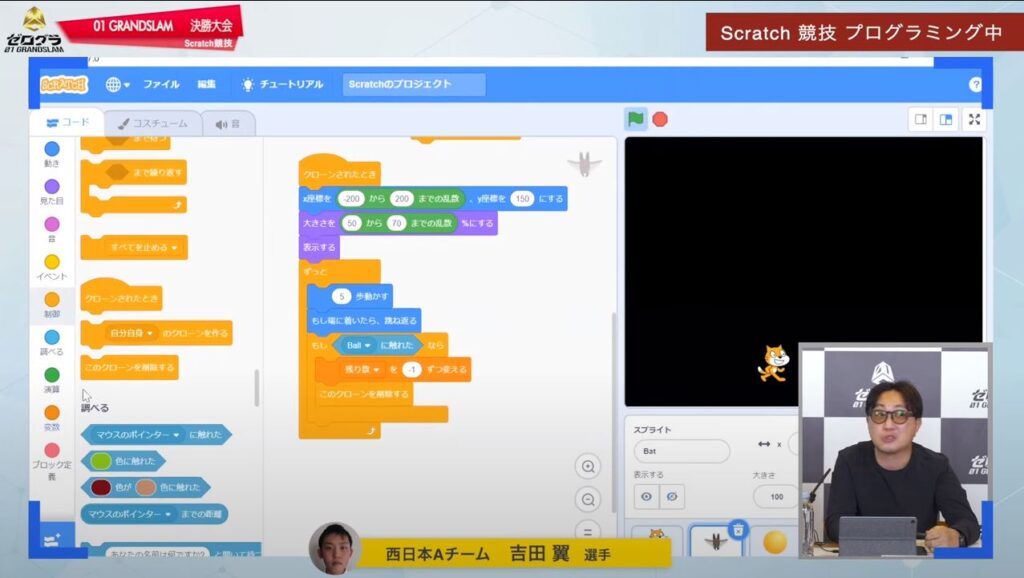Set sprite to visible with eye icon
The image size is (1024, 578).
point(647,496)
